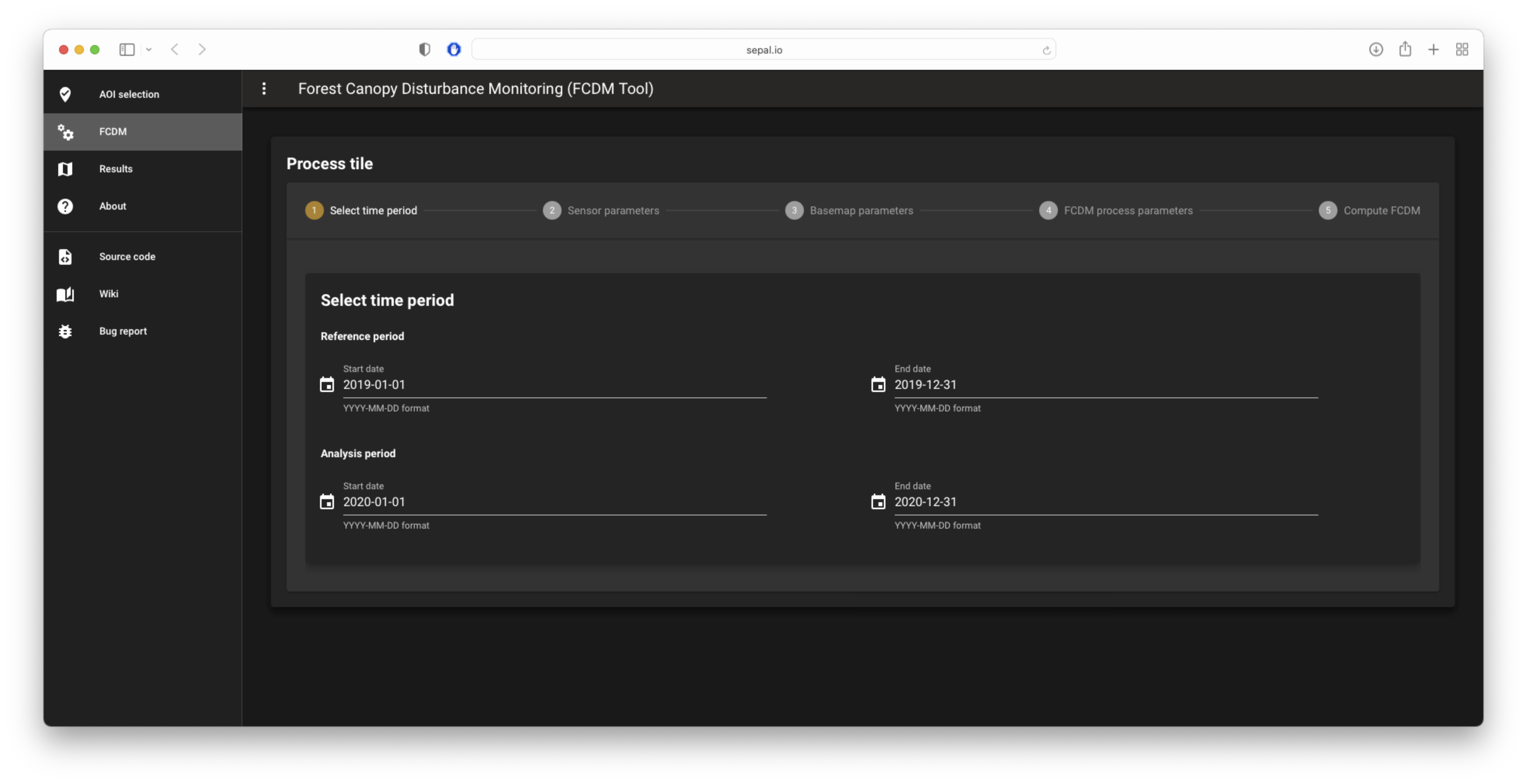Open the Results section in sidebar
The height and width of the screenshot is (784, 1527).
(116, 169)
